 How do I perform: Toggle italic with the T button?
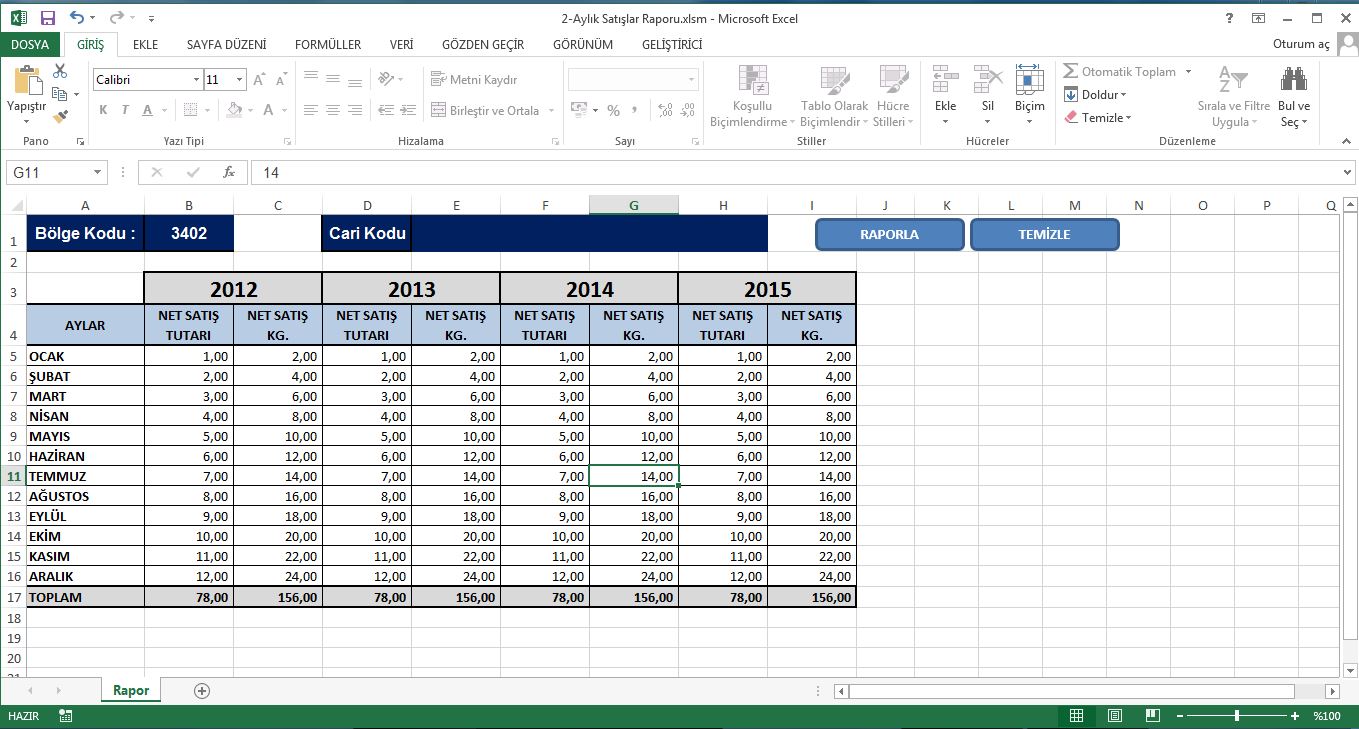125,110
